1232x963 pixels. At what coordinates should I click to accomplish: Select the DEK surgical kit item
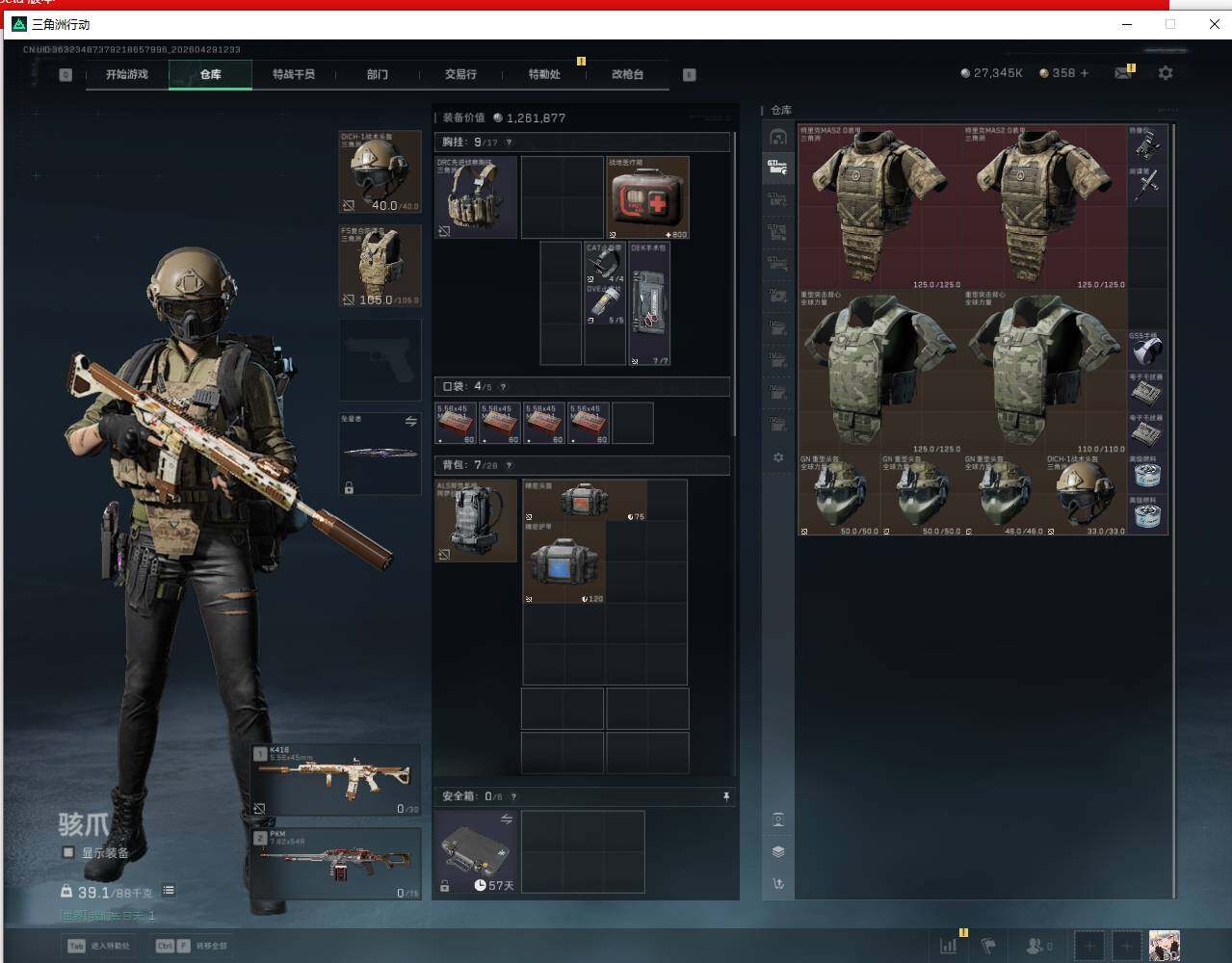pos(649,303)
